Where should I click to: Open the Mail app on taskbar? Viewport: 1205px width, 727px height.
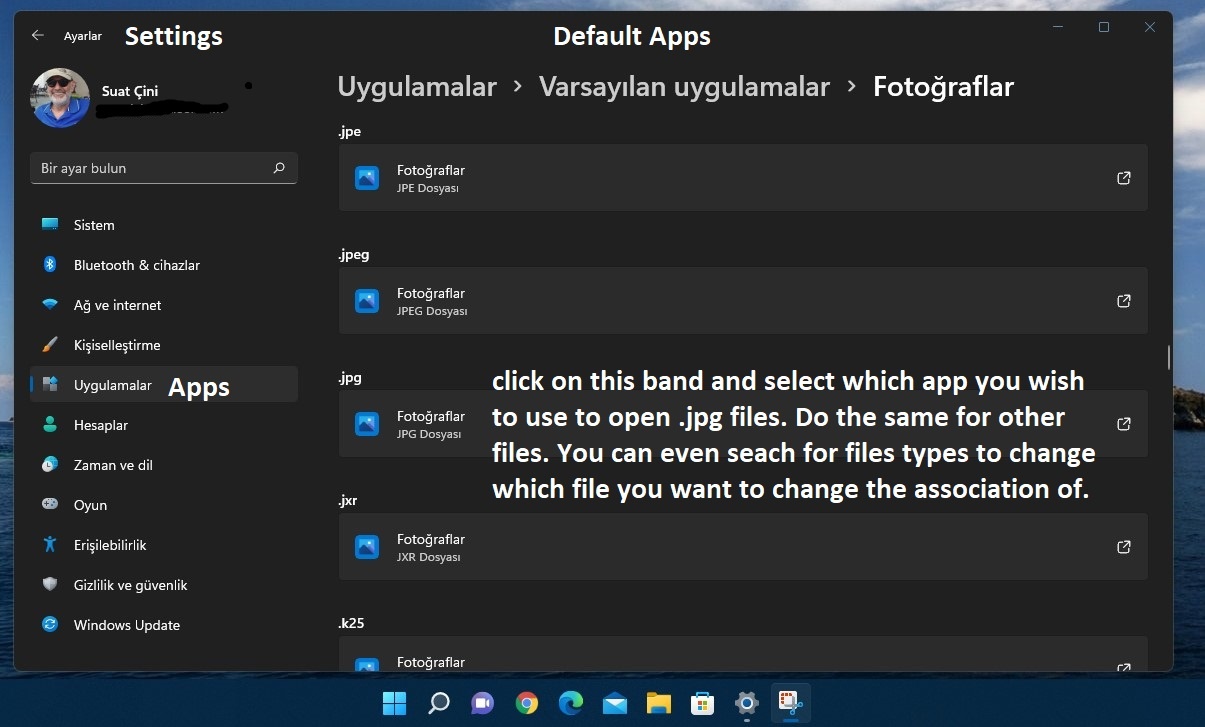point(615,703)
